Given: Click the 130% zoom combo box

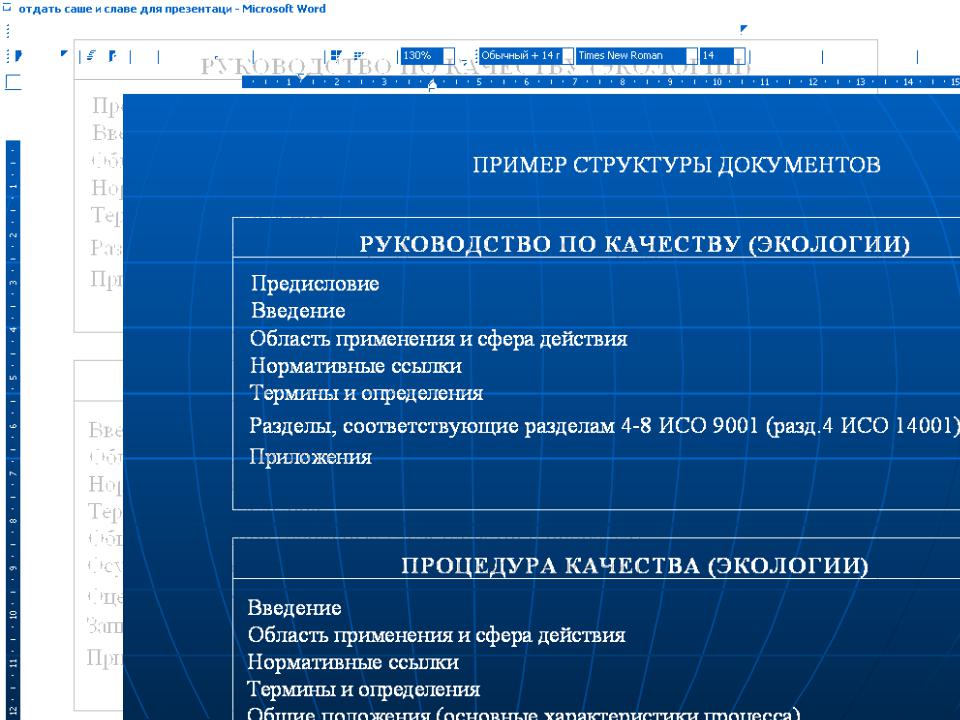Looking at the screenshot, I should coord(427,56).
